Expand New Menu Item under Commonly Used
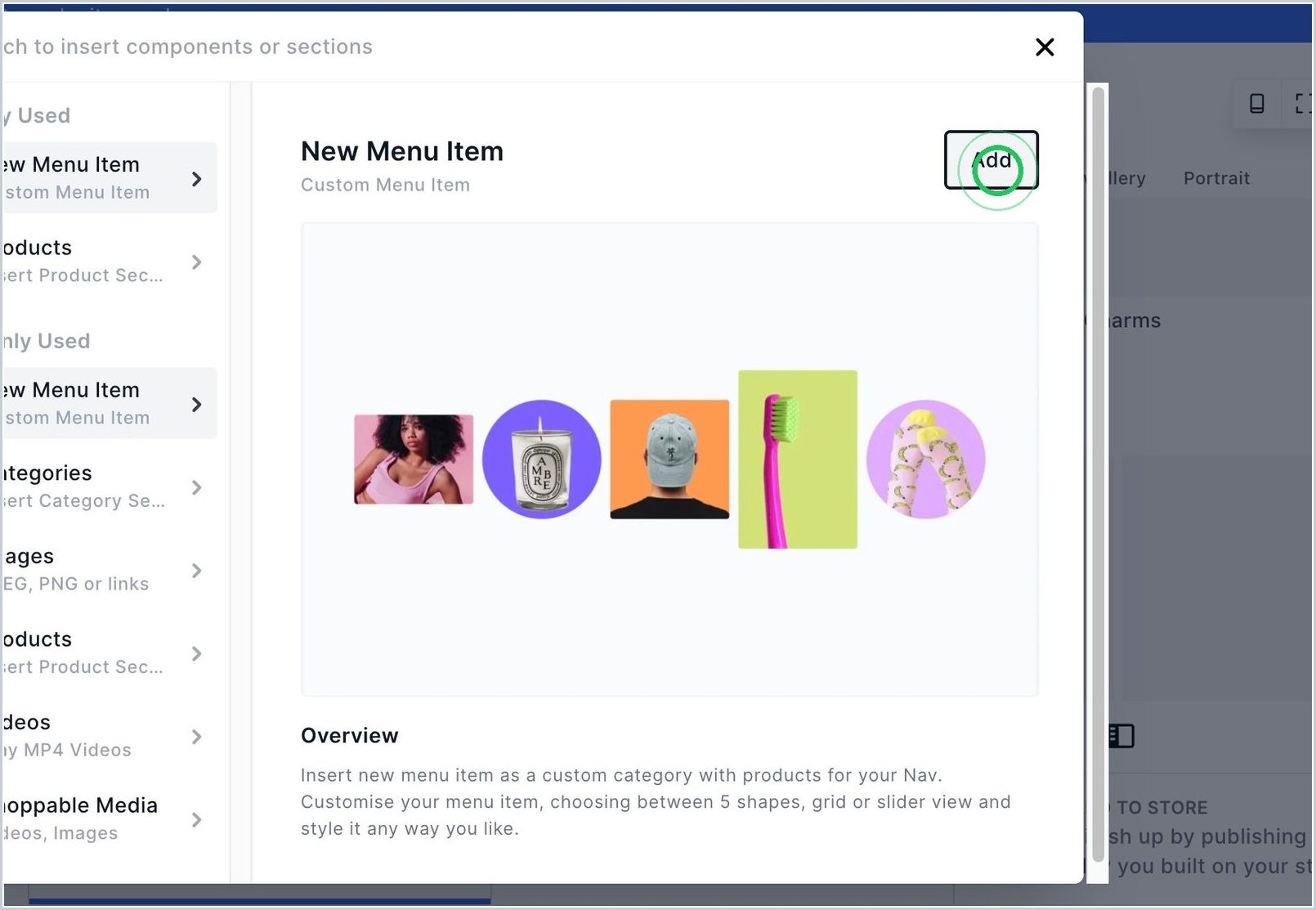1316x910 pixels. pos(196,404)
